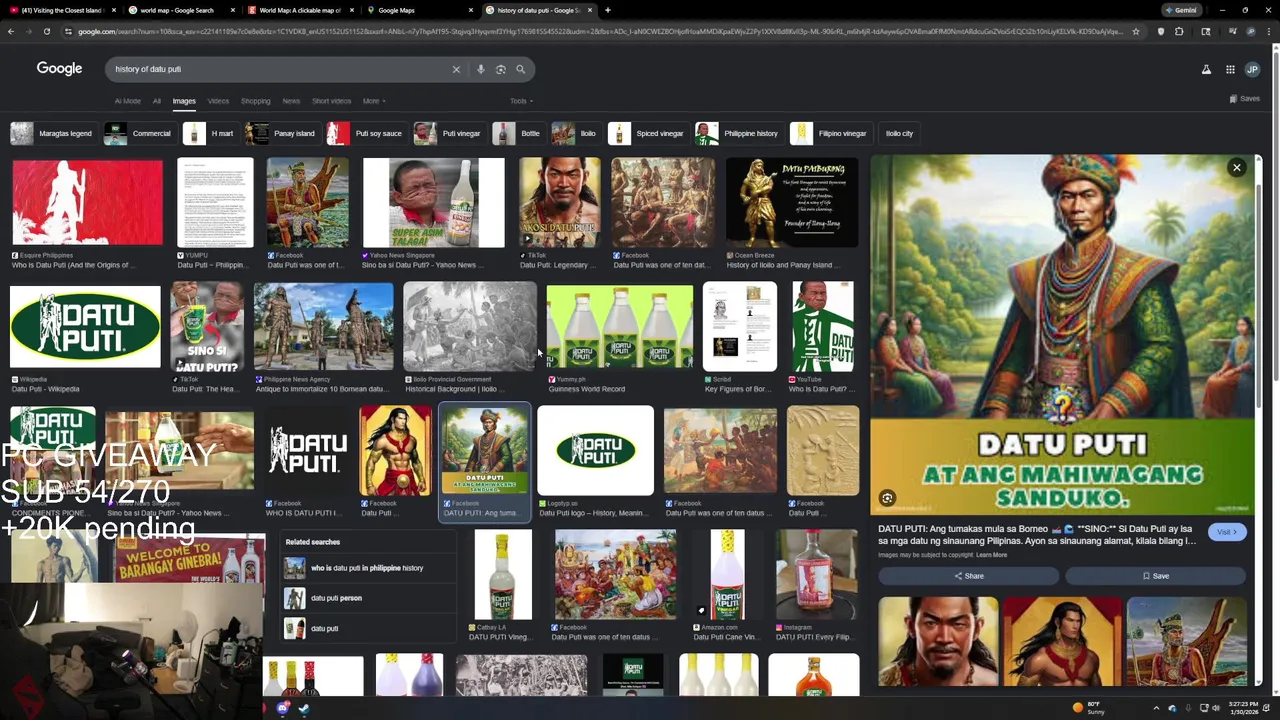Open the Esquire Philippines red silhouette thumbnail

click(87, 202)
